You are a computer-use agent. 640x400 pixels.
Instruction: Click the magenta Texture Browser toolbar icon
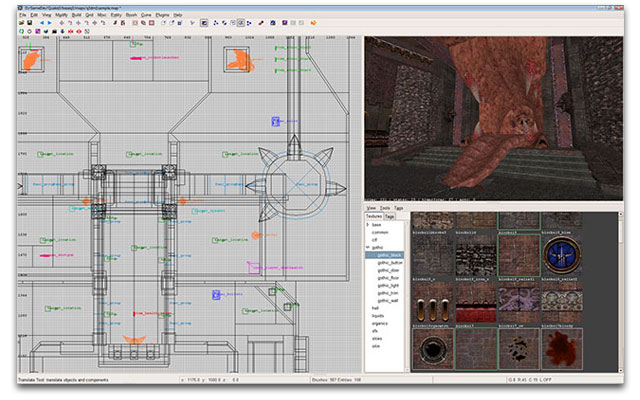(284, 23)
